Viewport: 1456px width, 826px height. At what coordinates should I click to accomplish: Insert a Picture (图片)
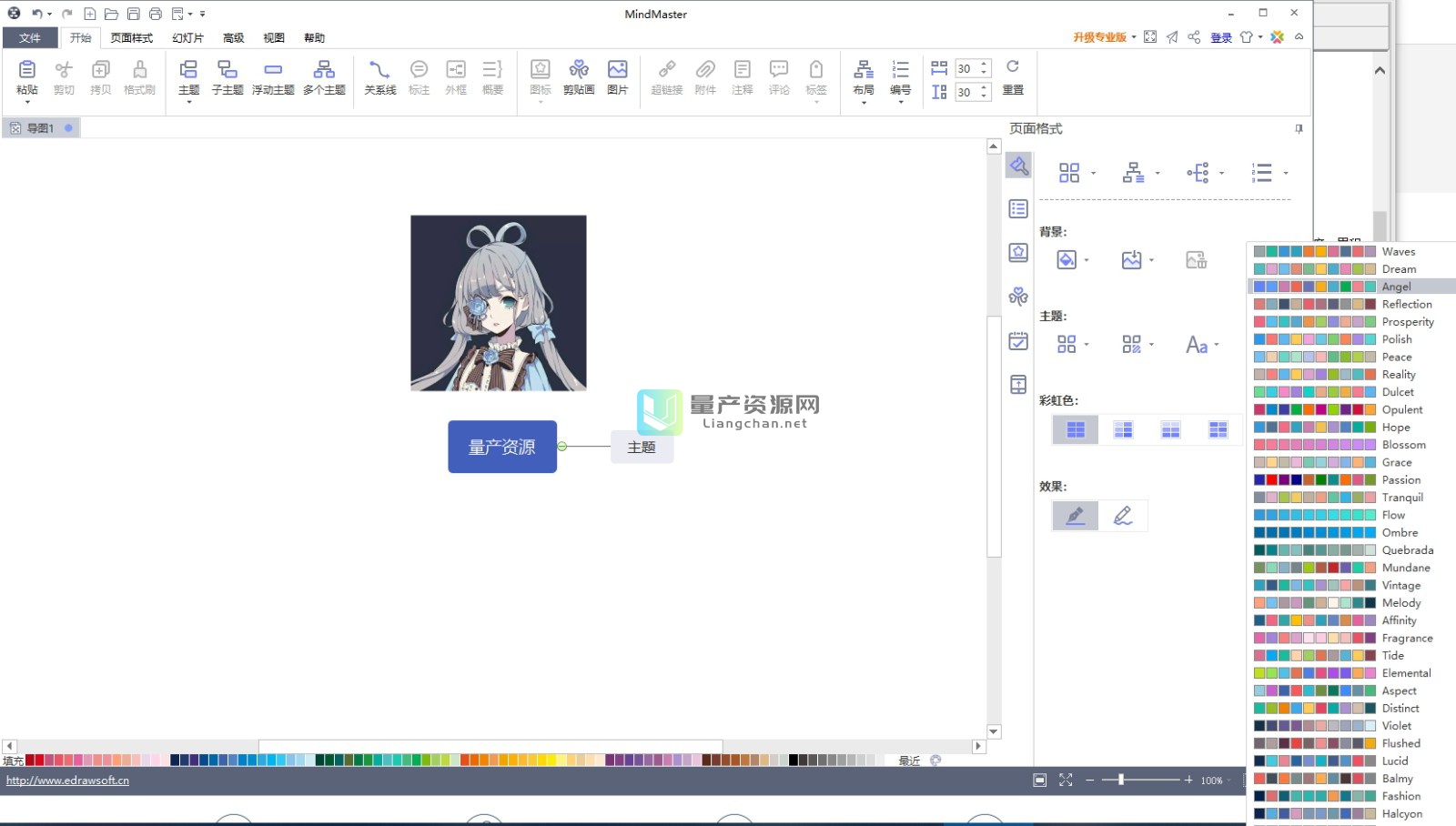618,70
